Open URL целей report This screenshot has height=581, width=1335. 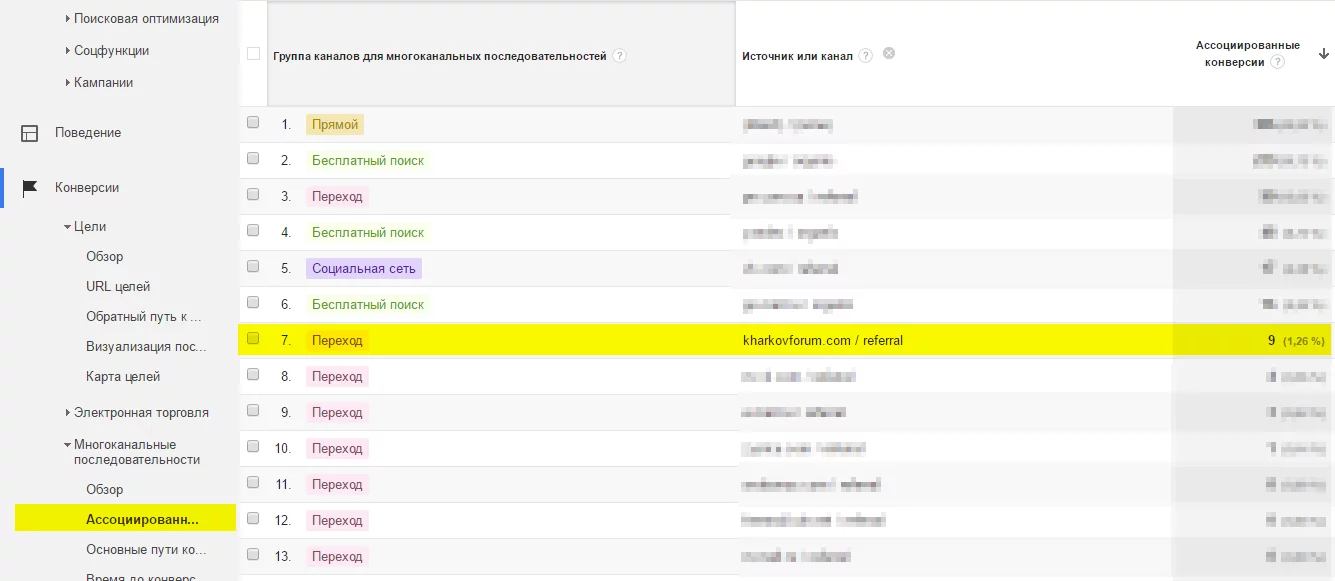point(118,287)
